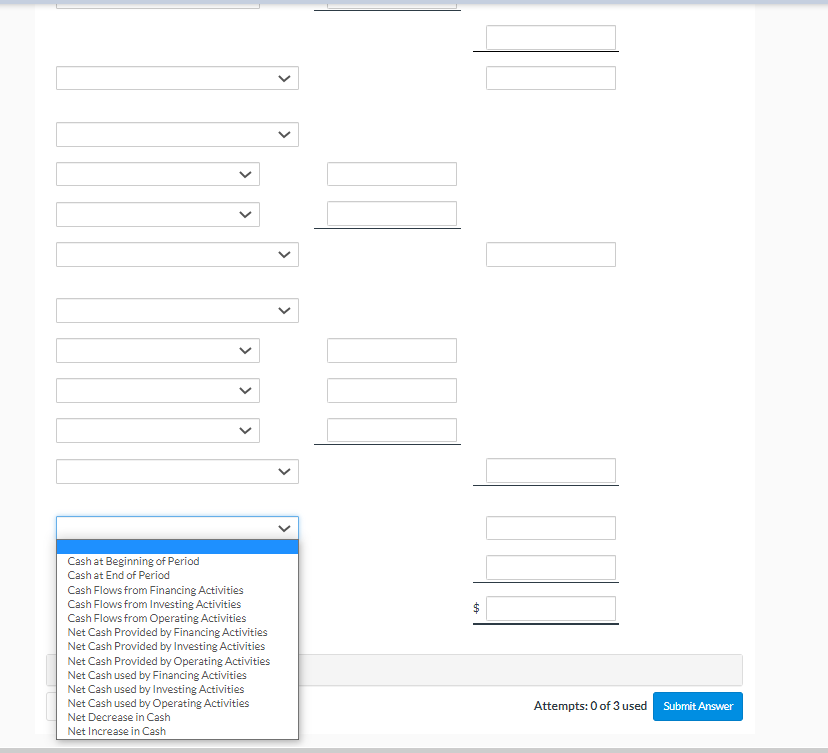Click the 'Attempts: 0 of 3 used' text

pos(590,706)
